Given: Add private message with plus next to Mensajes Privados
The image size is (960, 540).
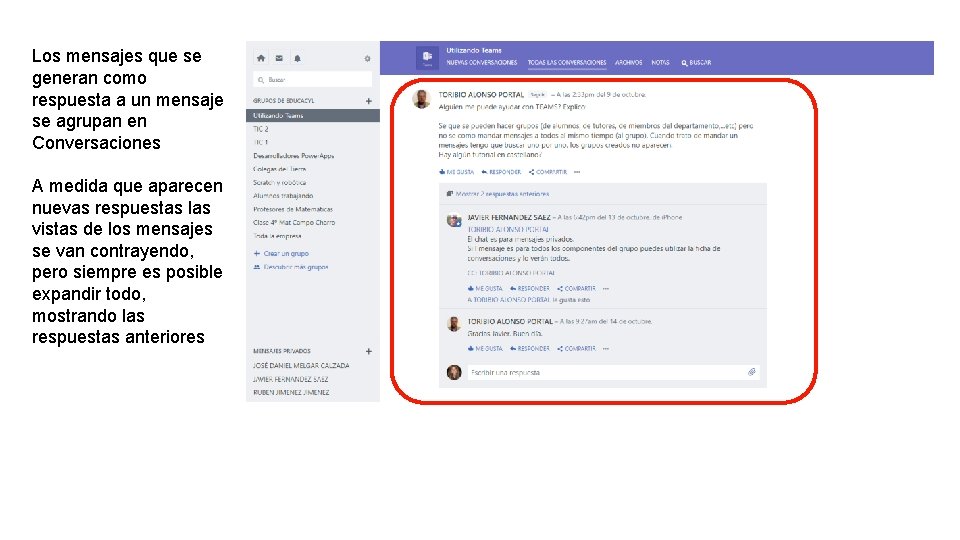Looking at the screenshot, I should point(369,351).
